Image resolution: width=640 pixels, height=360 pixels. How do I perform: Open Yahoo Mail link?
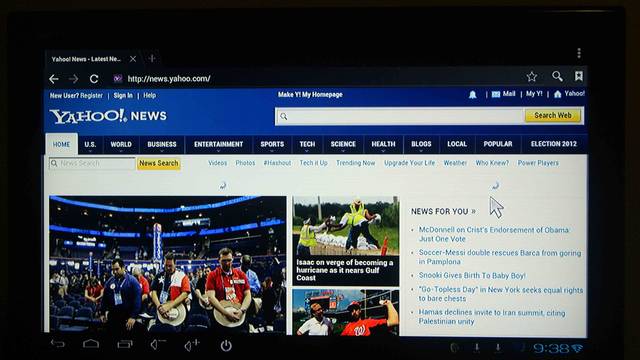(504, 94)
